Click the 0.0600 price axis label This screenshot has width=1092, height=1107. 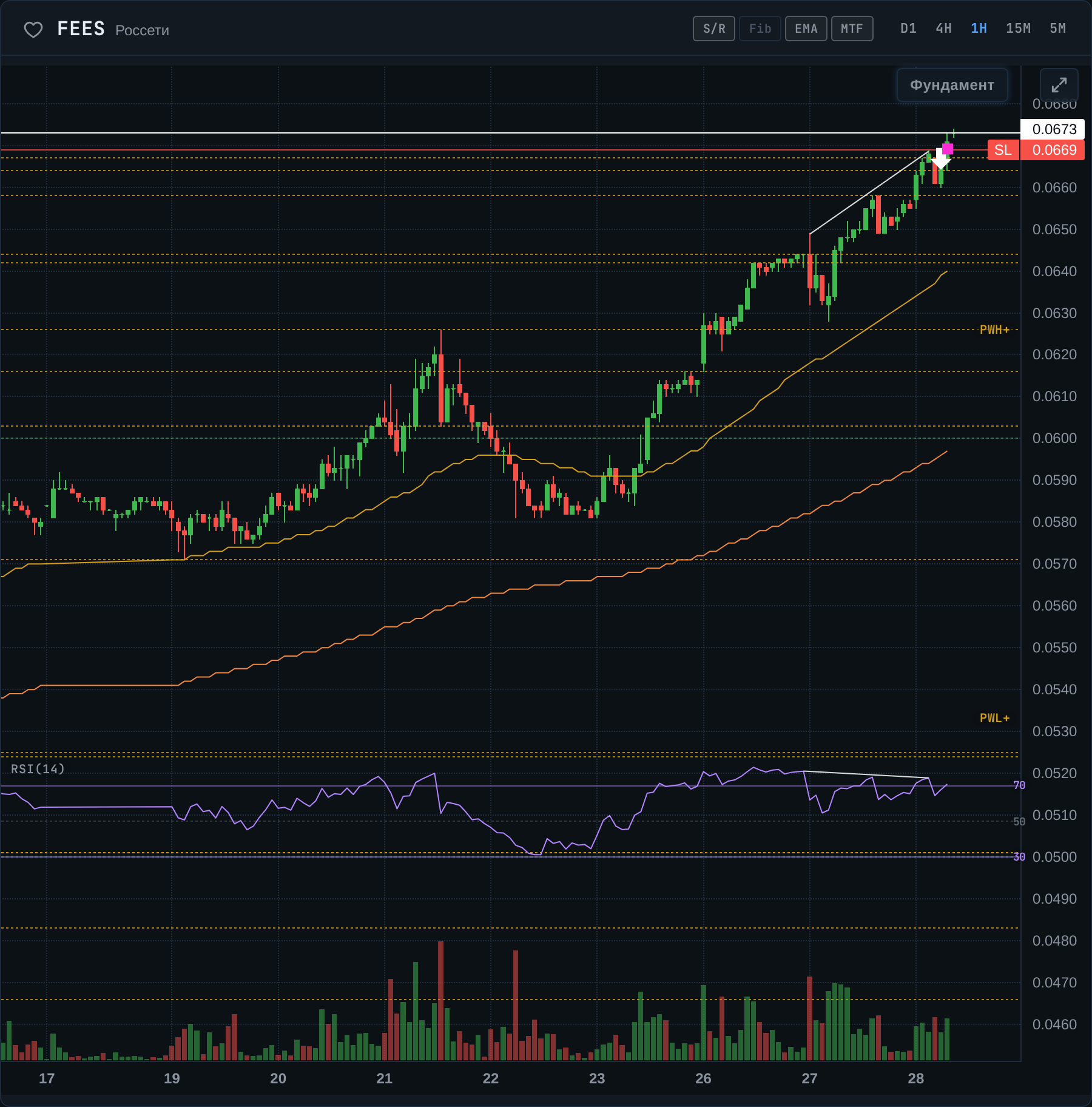point(1054,438)
